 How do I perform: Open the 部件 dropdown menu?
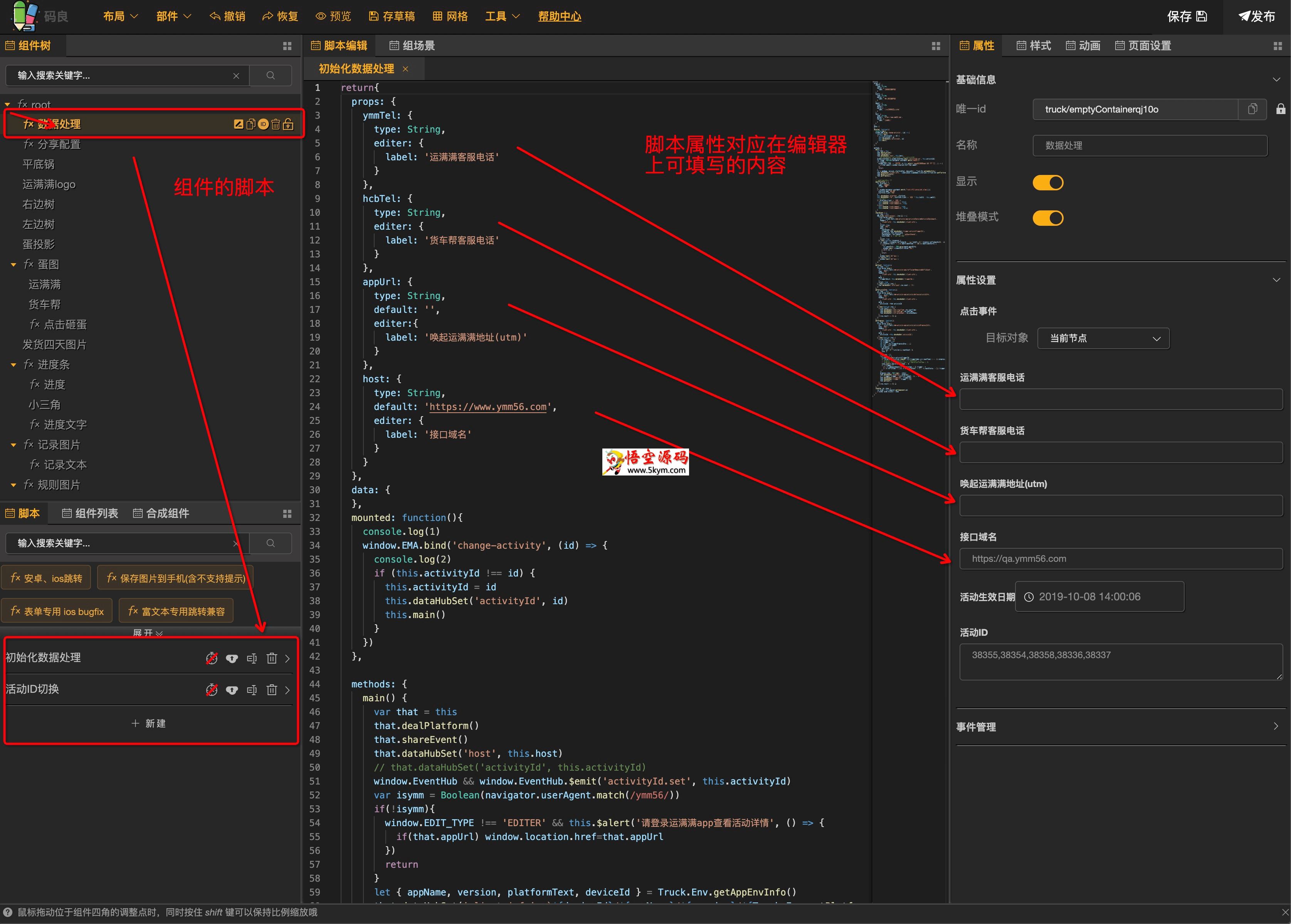pyautogui.click(x=173, y=16)
